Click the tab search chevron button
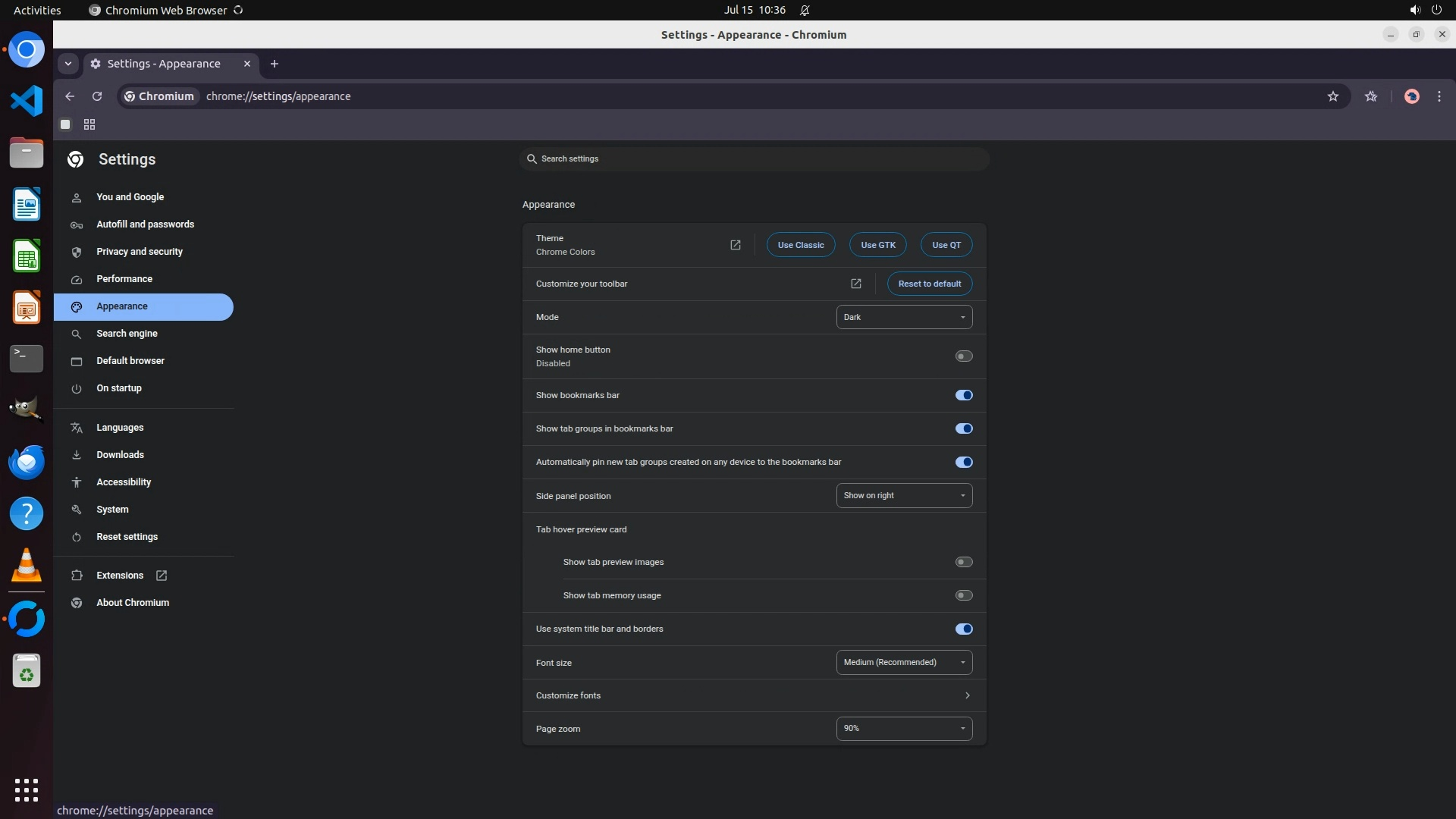Image resolution: width=1456 pixels, height=819 pixels. [68, 64]
